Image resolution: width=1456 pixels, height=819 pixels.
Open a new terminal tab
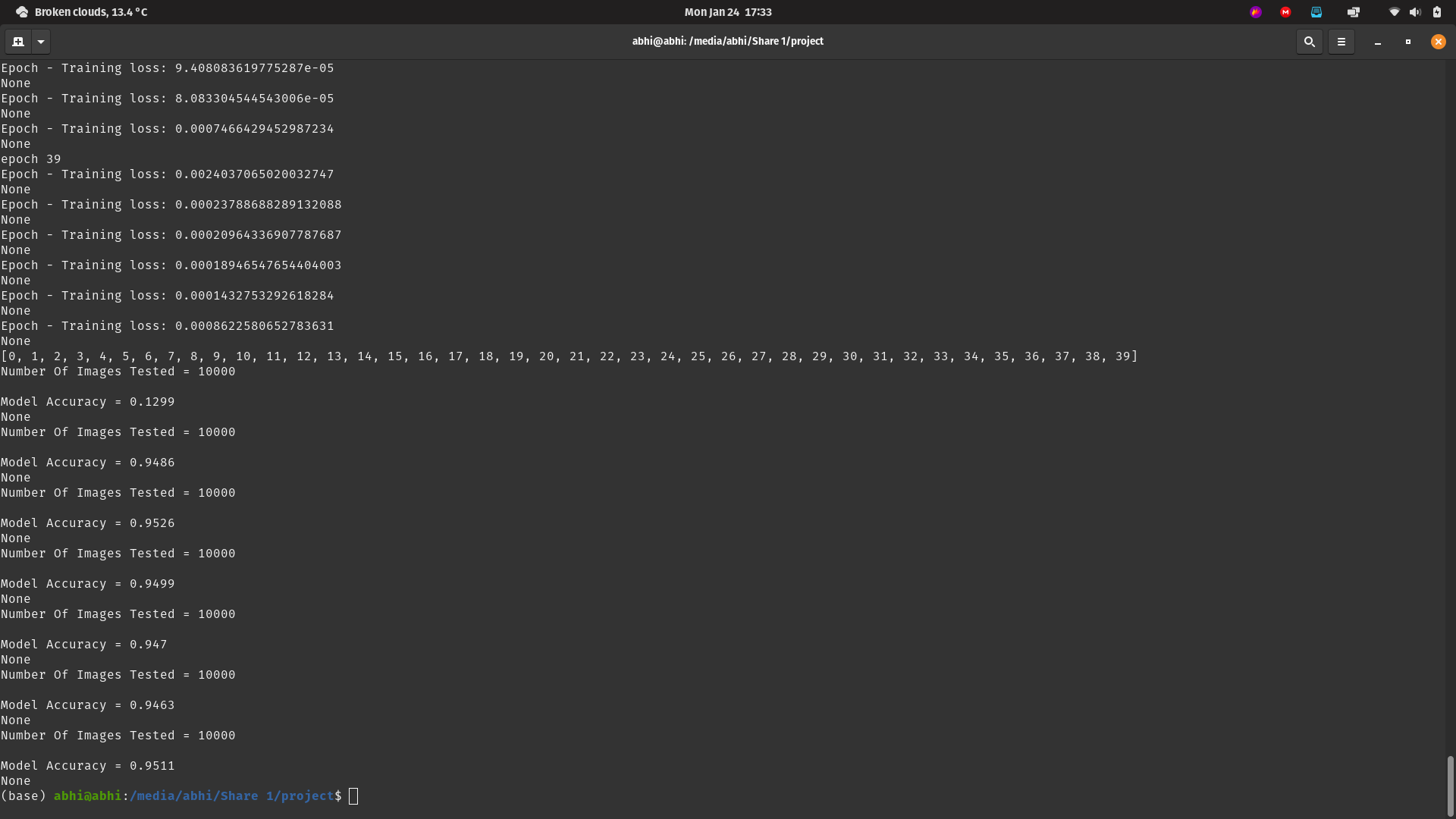click(18, 42)
